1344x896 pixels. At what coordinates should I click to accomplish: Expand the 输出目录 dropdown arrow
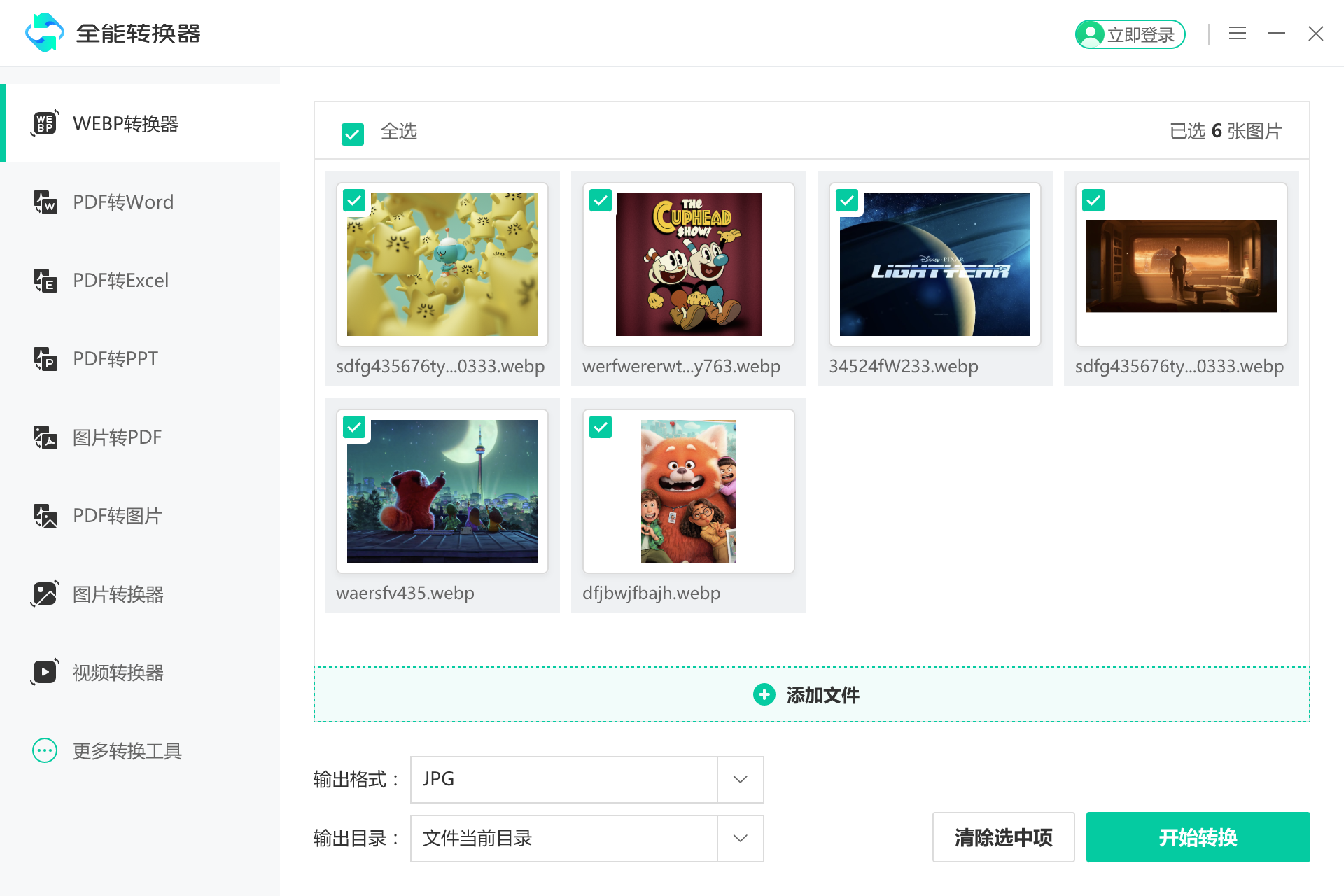point(740,838)
